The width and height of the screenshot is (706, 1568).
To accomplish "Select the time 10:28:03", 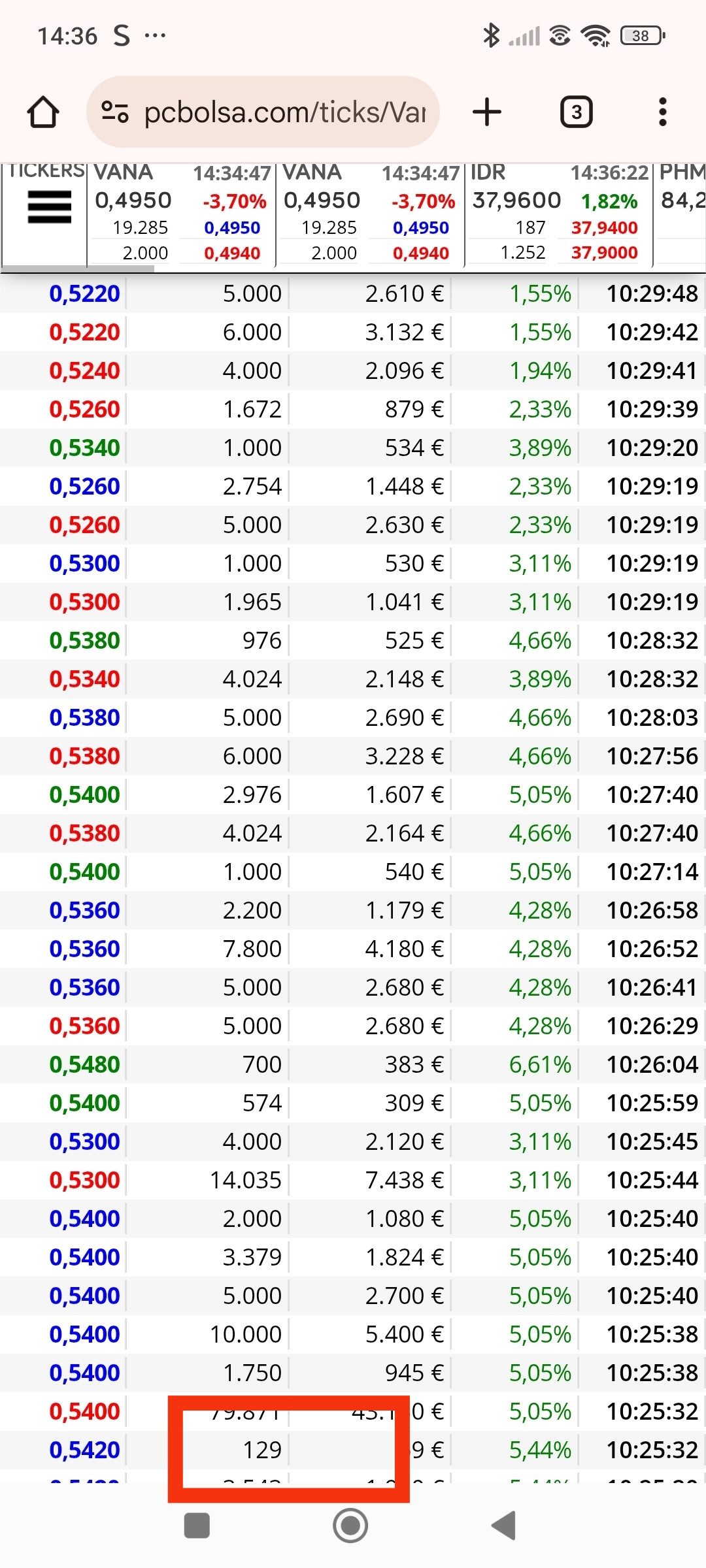I will coord(652,718).
